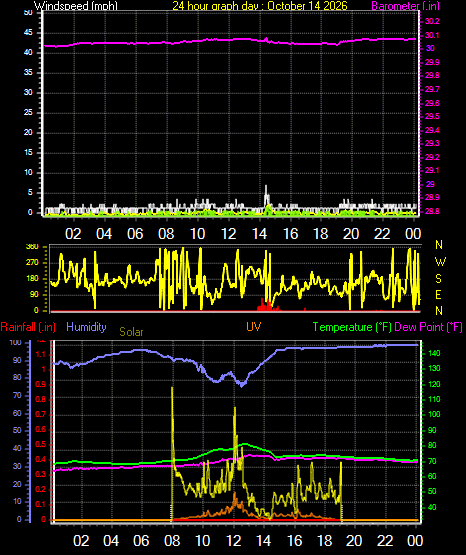
Task: Select the "Humidity" legend label
Action: (x=86, y=327)
